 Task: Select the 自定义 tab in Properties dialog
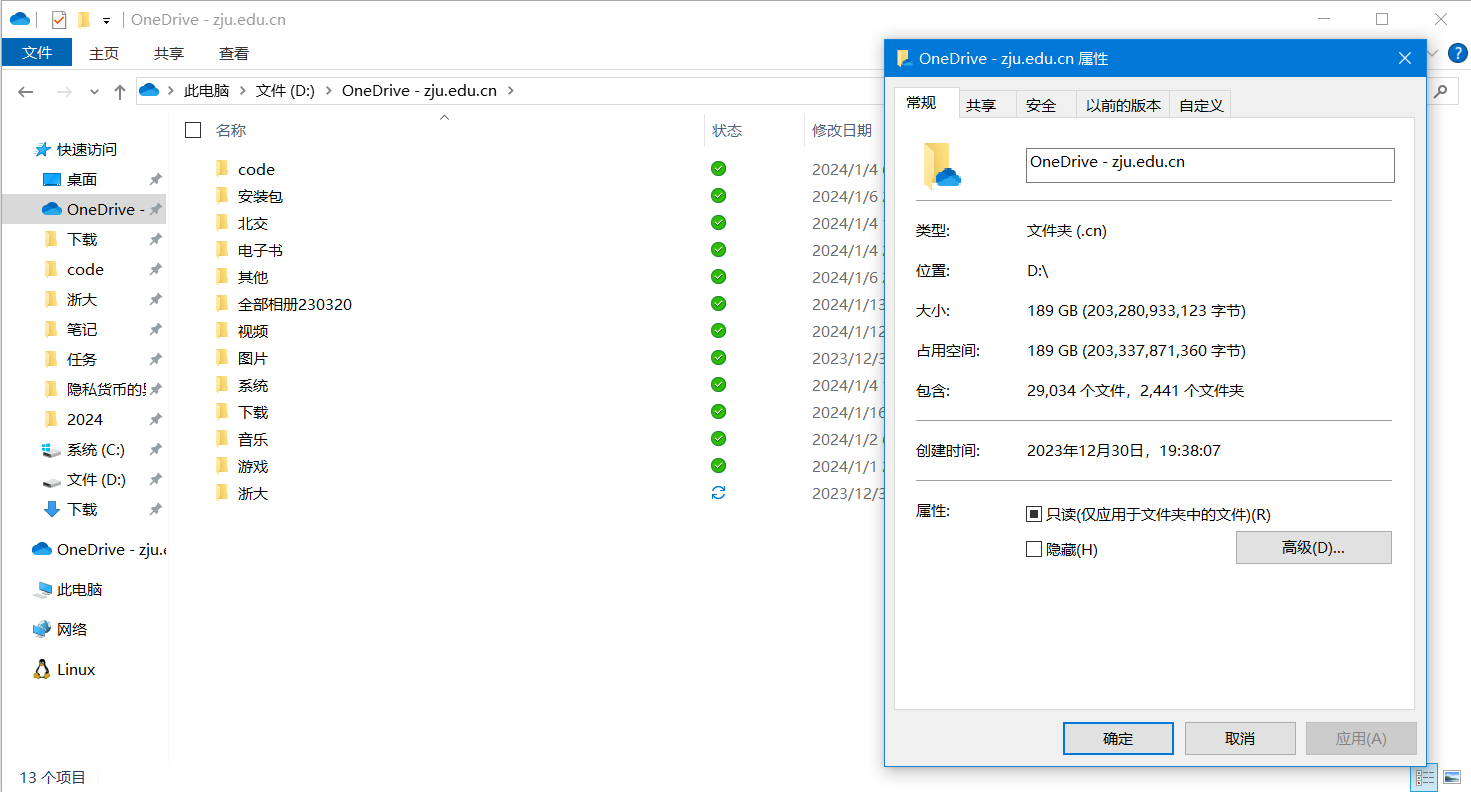[1201, 105]
